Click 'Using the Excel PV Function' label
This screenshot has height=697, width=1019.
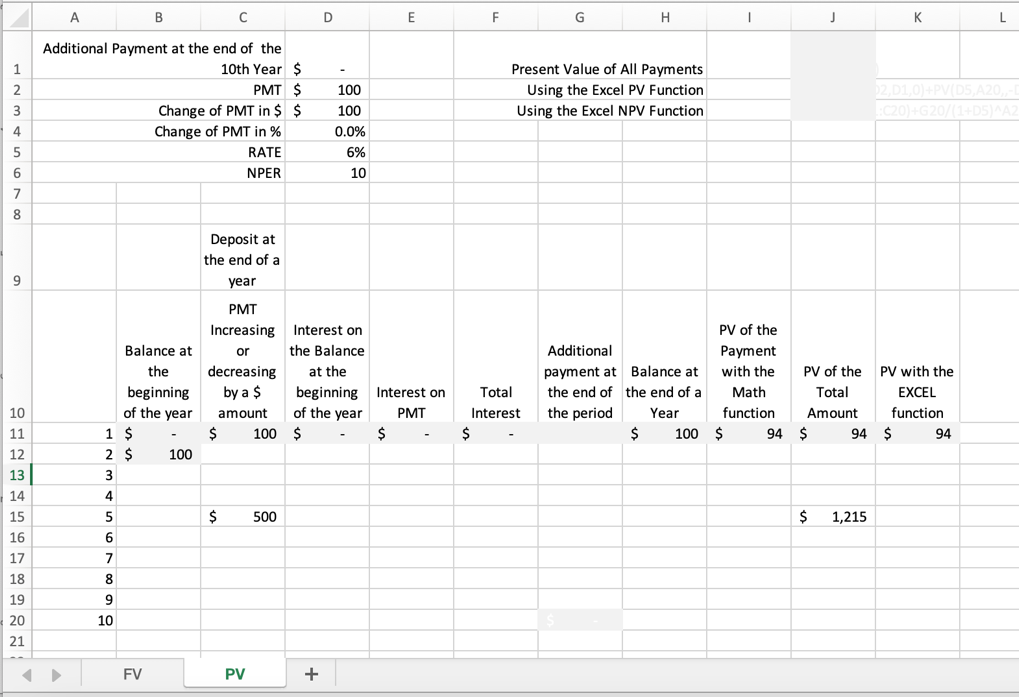pyautogui.click(x=615, y=90)
